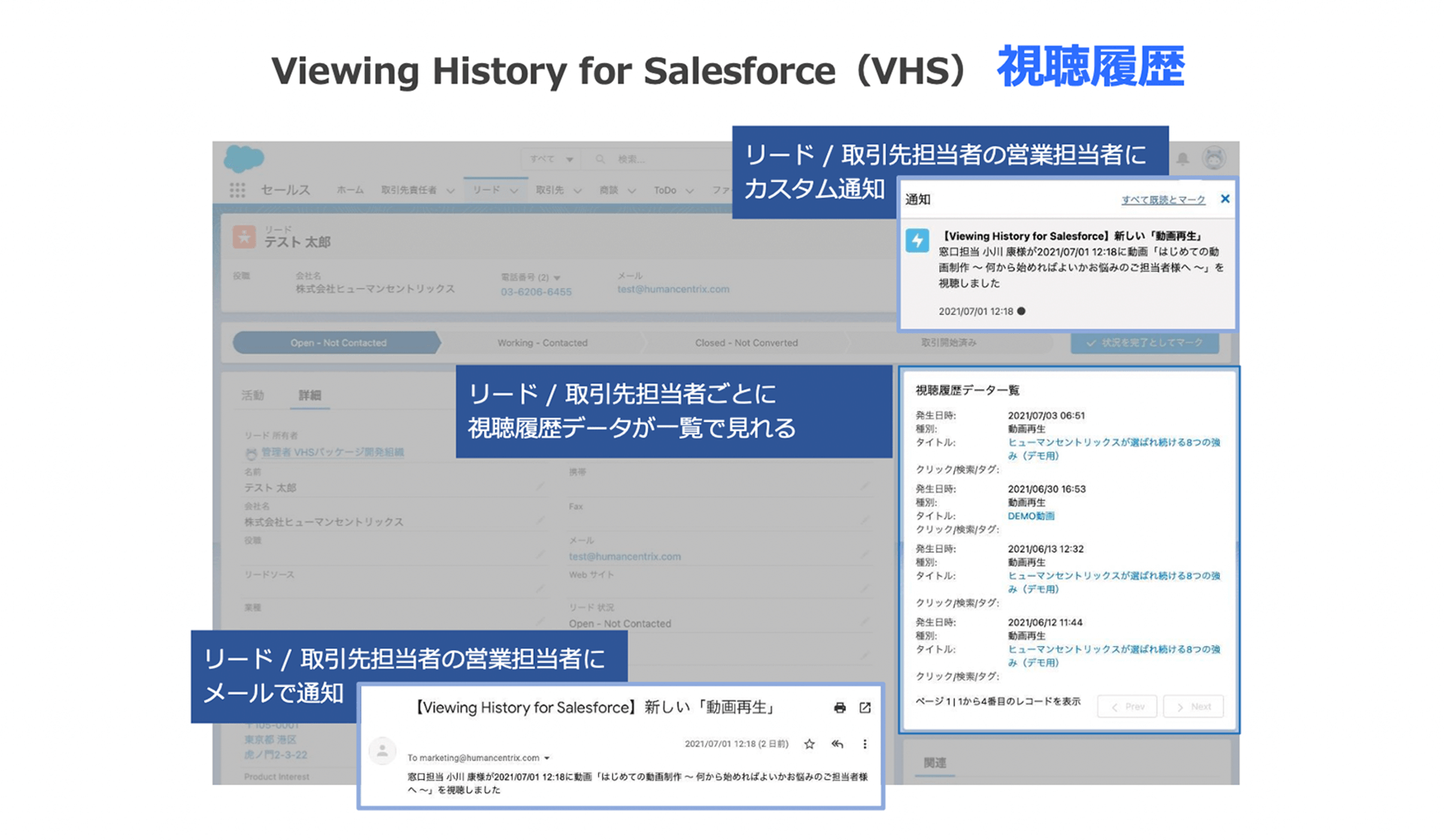This screenshot has height=840, width=1444.
Task: Click the セールス app name
Action: (x=285, y=190)
